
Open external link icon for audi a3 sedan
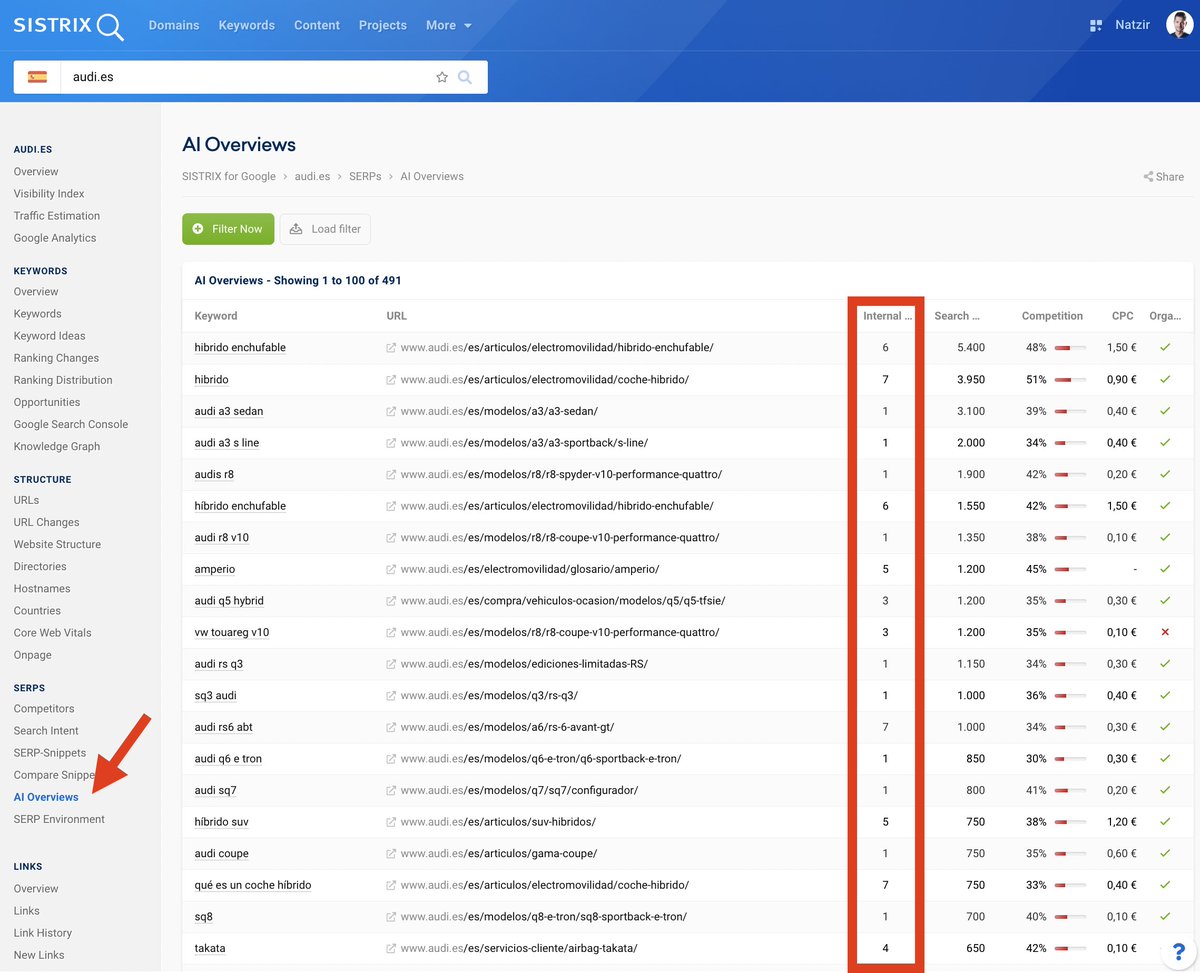391,411
